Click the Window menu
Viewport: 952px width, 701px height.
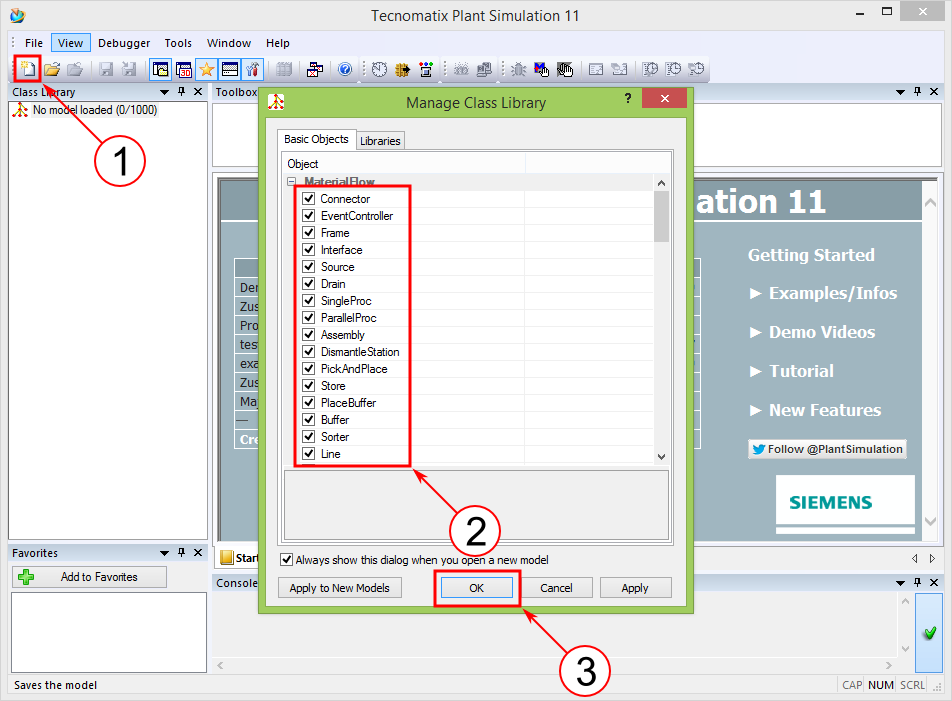(228, 43)
